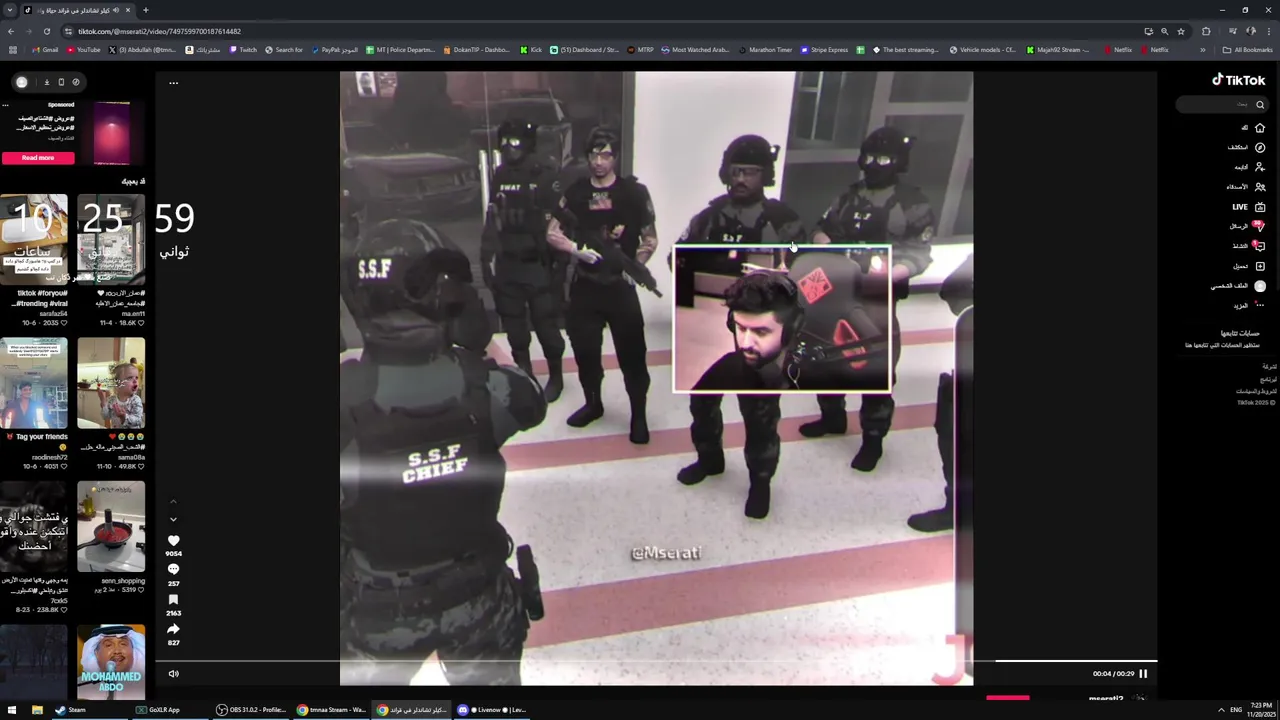Go back with browser back arrow

click(x=10, y=31)
